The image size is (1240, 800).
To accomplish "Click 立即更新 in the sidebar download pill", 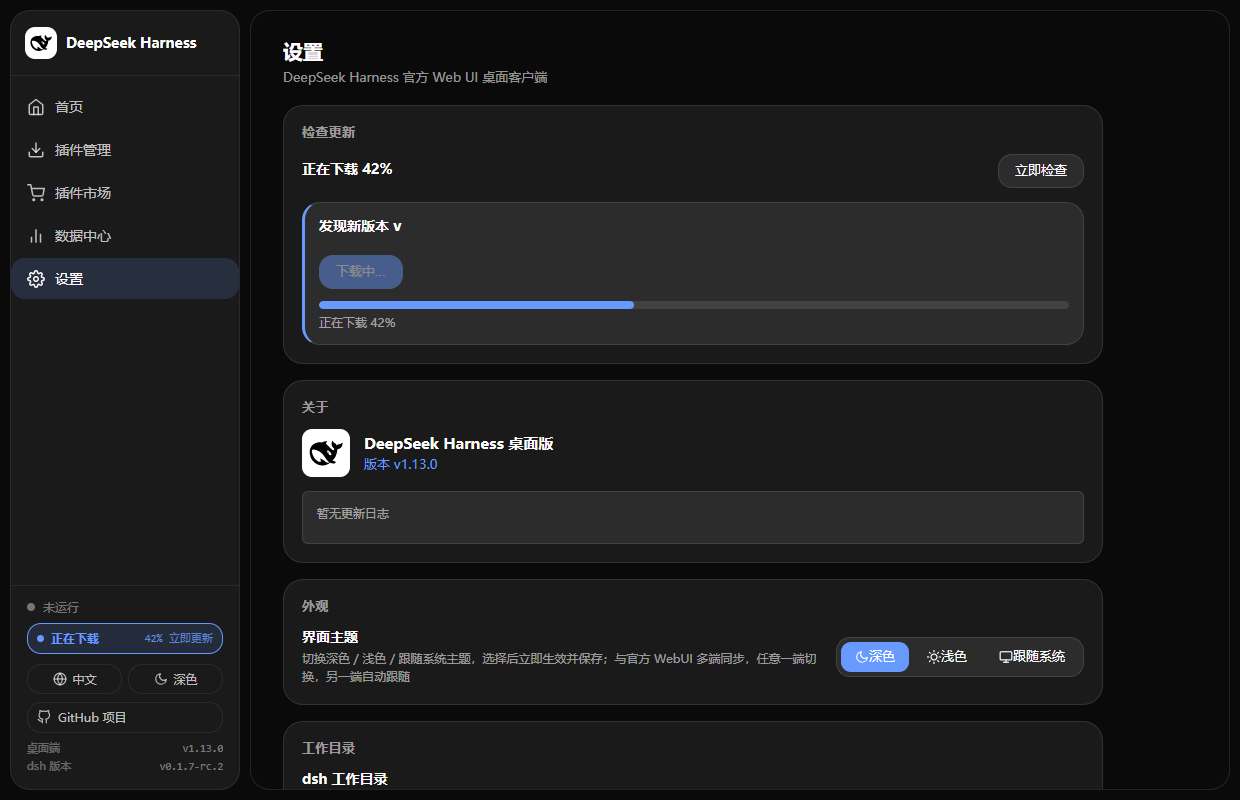I will click(x=190, y=638).
